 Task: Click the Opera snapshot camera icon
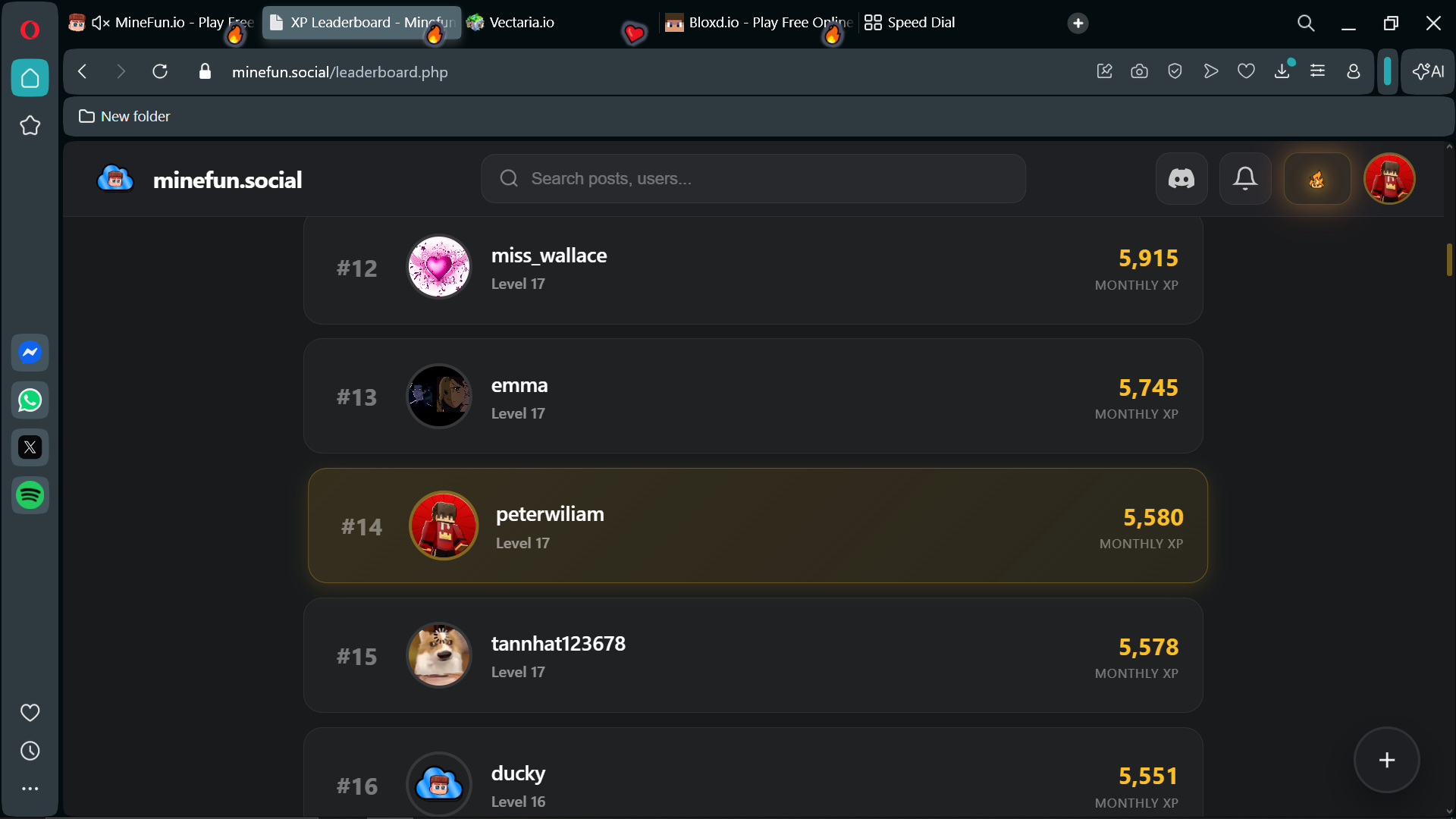1139,71
